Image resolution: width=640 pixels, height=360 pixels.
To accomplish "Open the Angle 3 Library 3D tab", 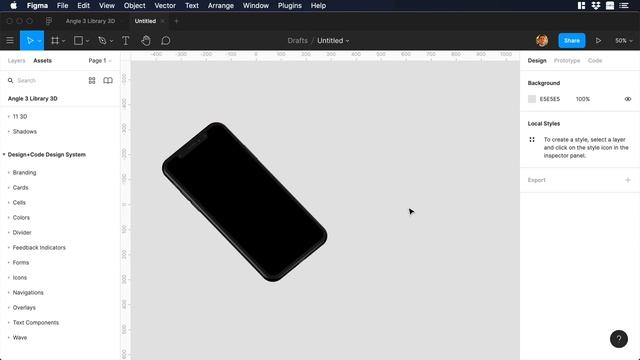I will coord(90,21).
